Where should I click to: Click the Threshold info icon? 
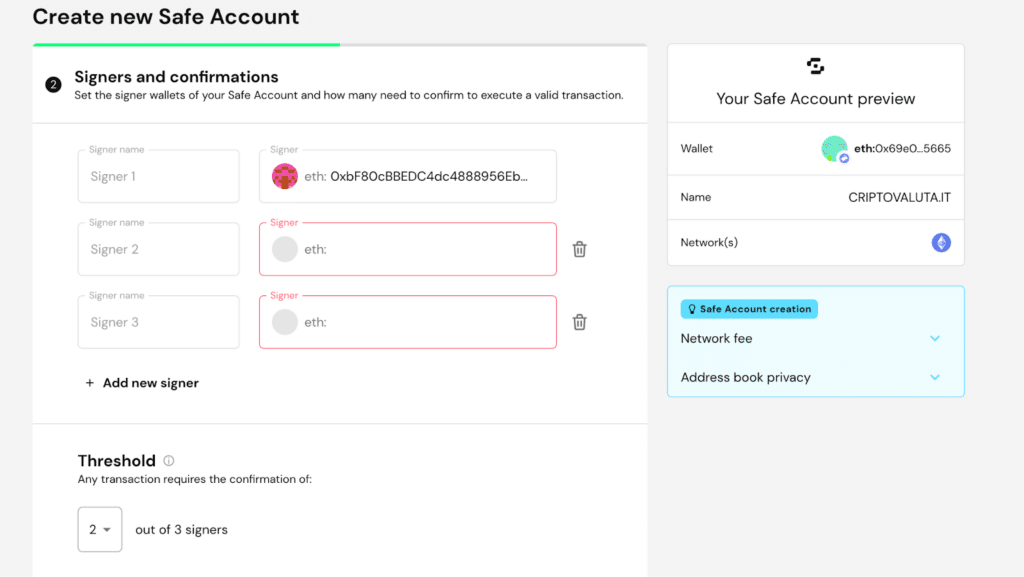click(x=168, y=461)
